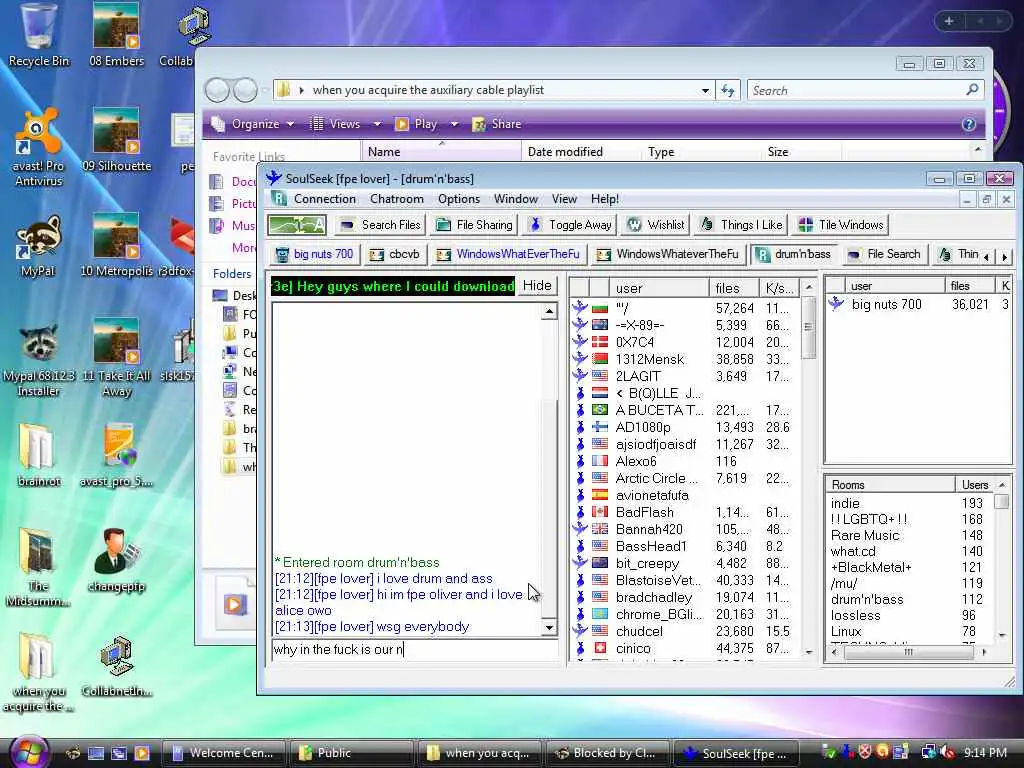Hide the room ticker message
The image size is (1024, 768).
[x=537, y=286]
